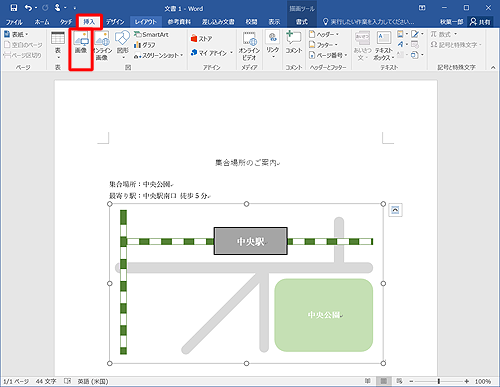Viewport: 500px width, 387px height.
Task: Insert an オンライン画像 online picture
Action: 102,46
